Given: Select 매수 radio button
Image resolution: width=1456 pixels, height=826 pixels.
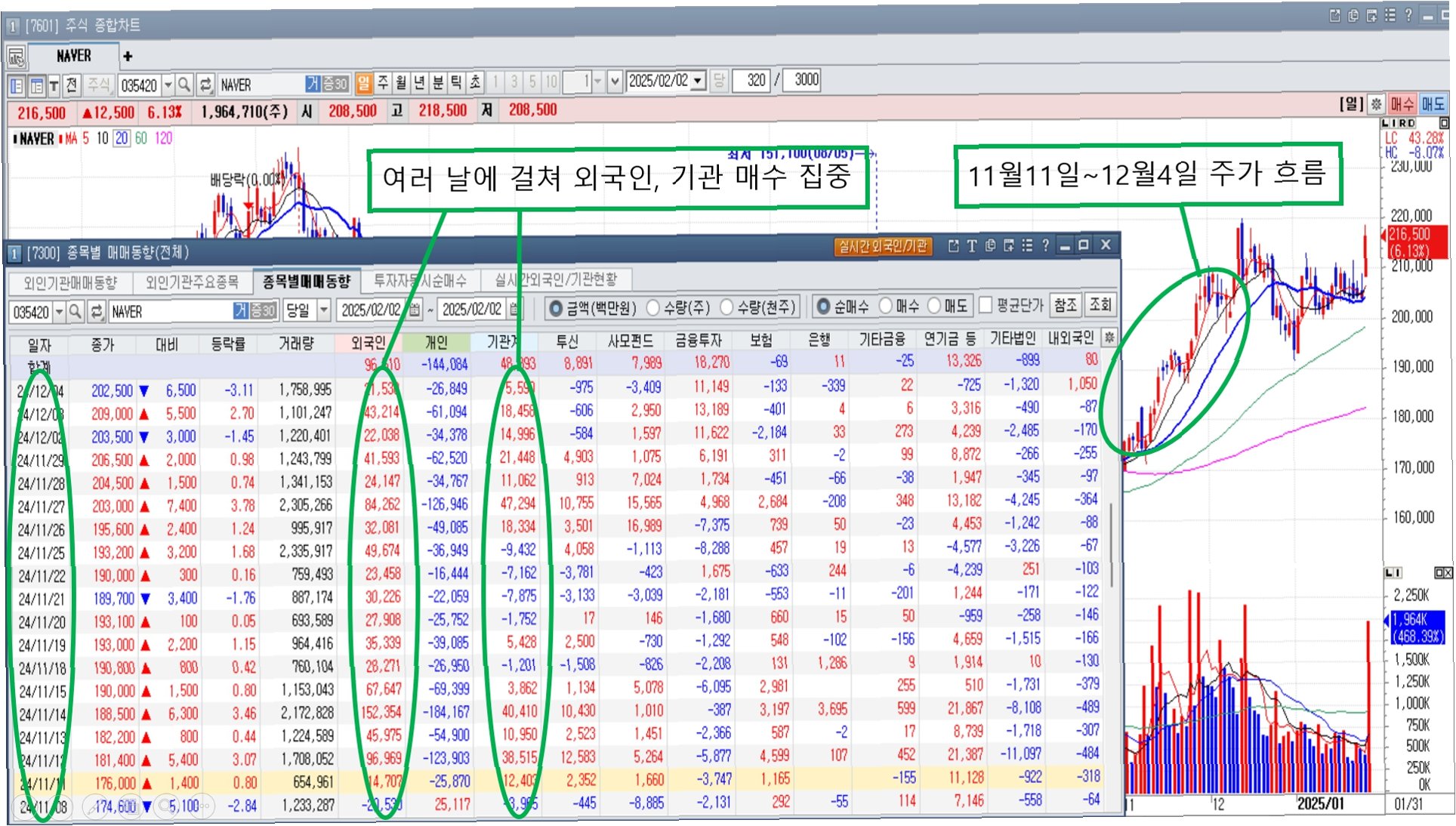Looking at the screenshot, I should (x=887, y=306).
